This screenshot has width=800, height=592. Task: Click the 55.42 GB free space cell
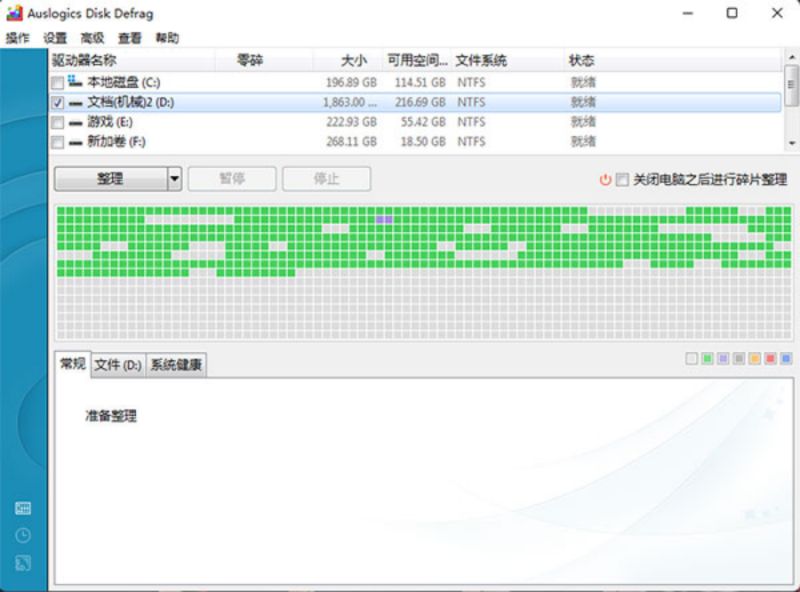pos(423,122)
